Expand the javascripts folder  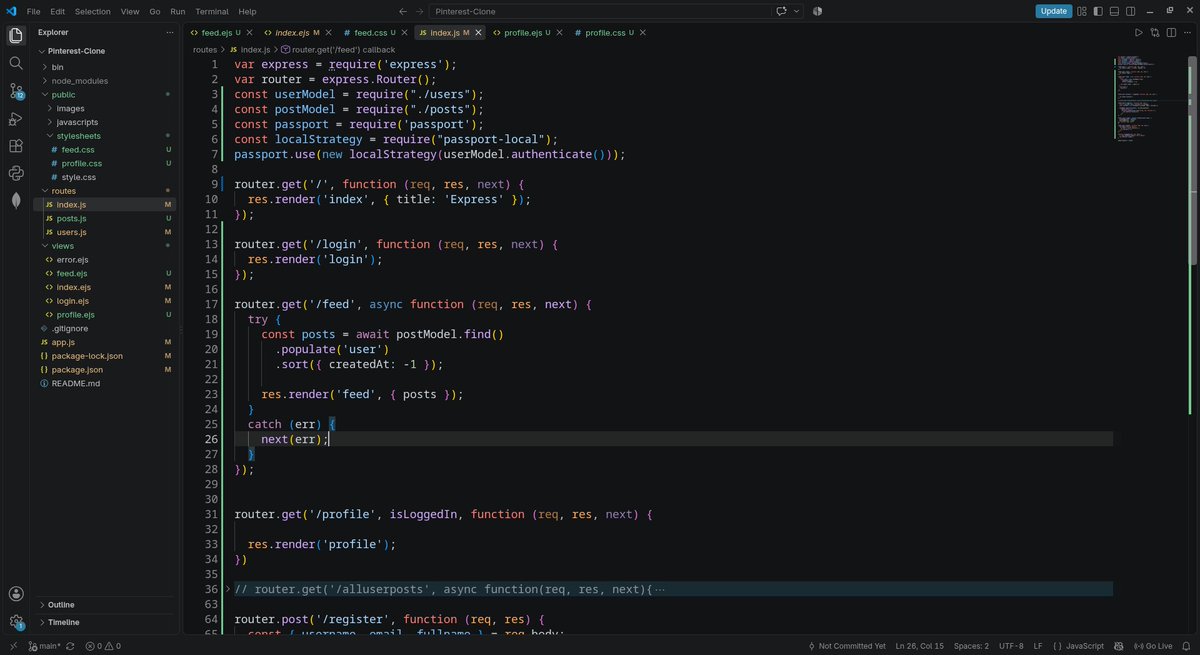point(77,122)
